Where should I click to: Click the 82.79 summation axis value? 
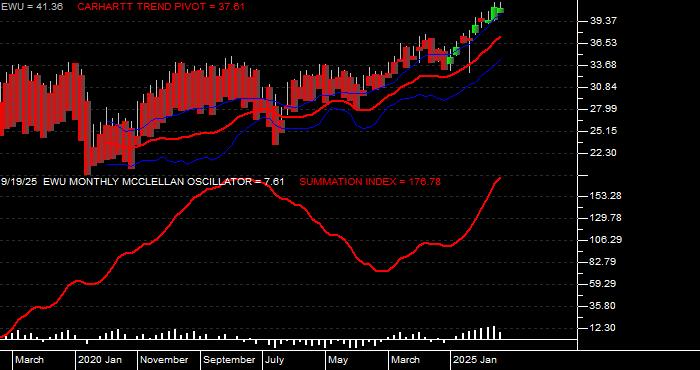click(x=602, y=262)
